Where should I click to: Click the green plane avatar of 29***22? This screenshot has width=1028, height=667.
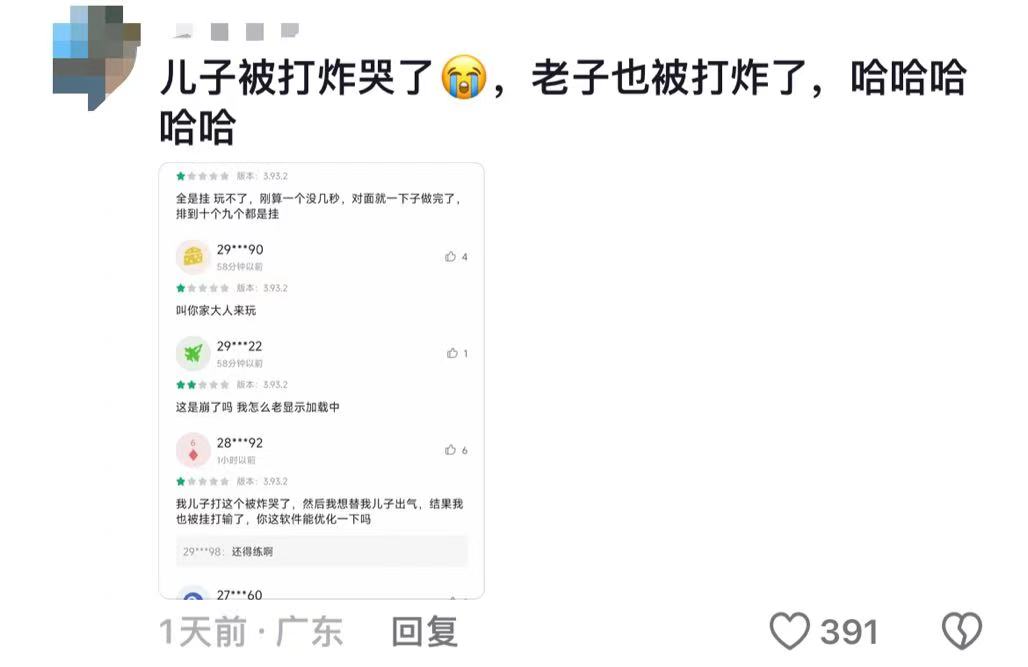[193, 354]
